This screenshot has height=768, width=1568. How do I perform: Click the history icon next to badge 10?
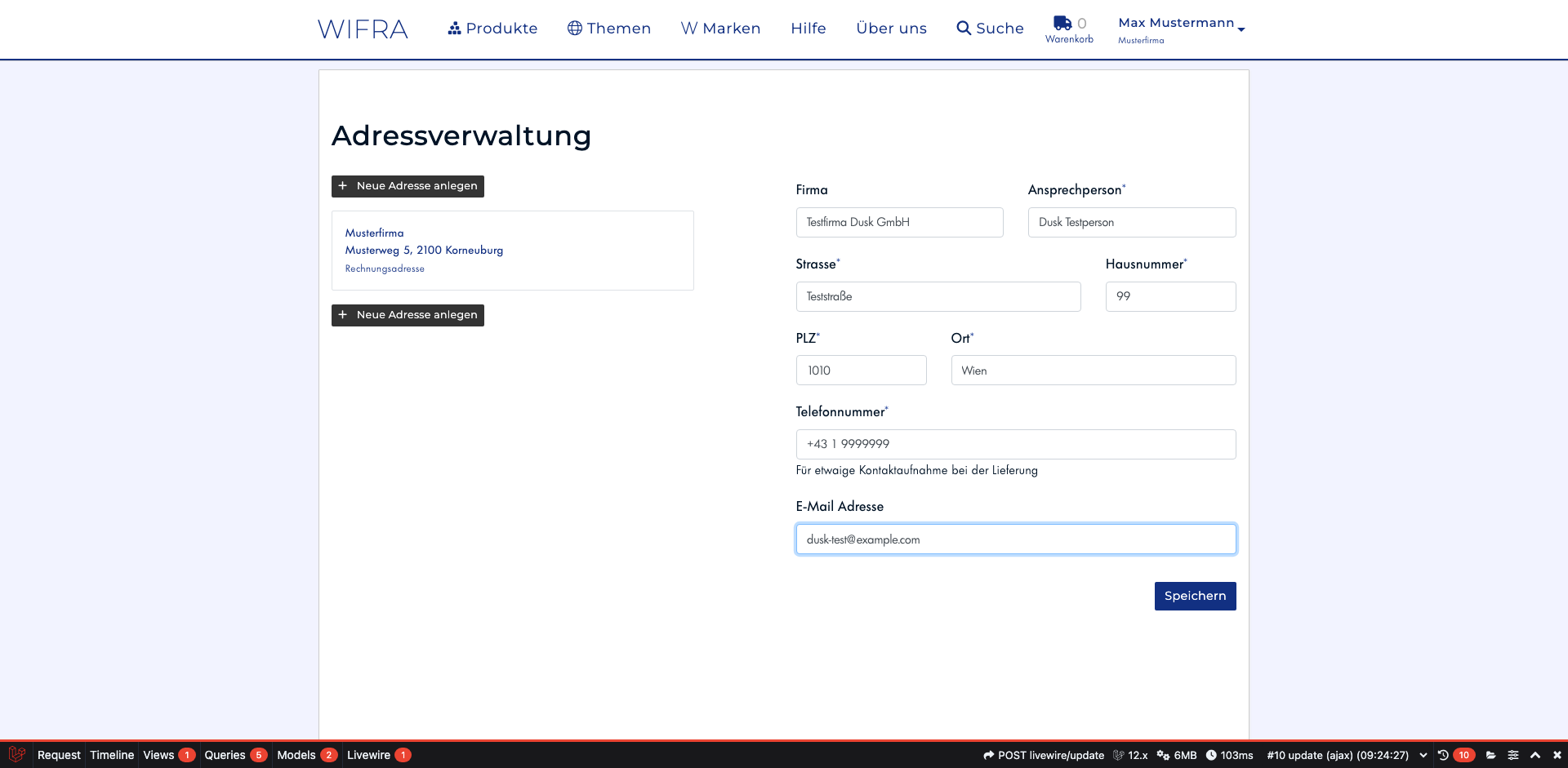1443,755
